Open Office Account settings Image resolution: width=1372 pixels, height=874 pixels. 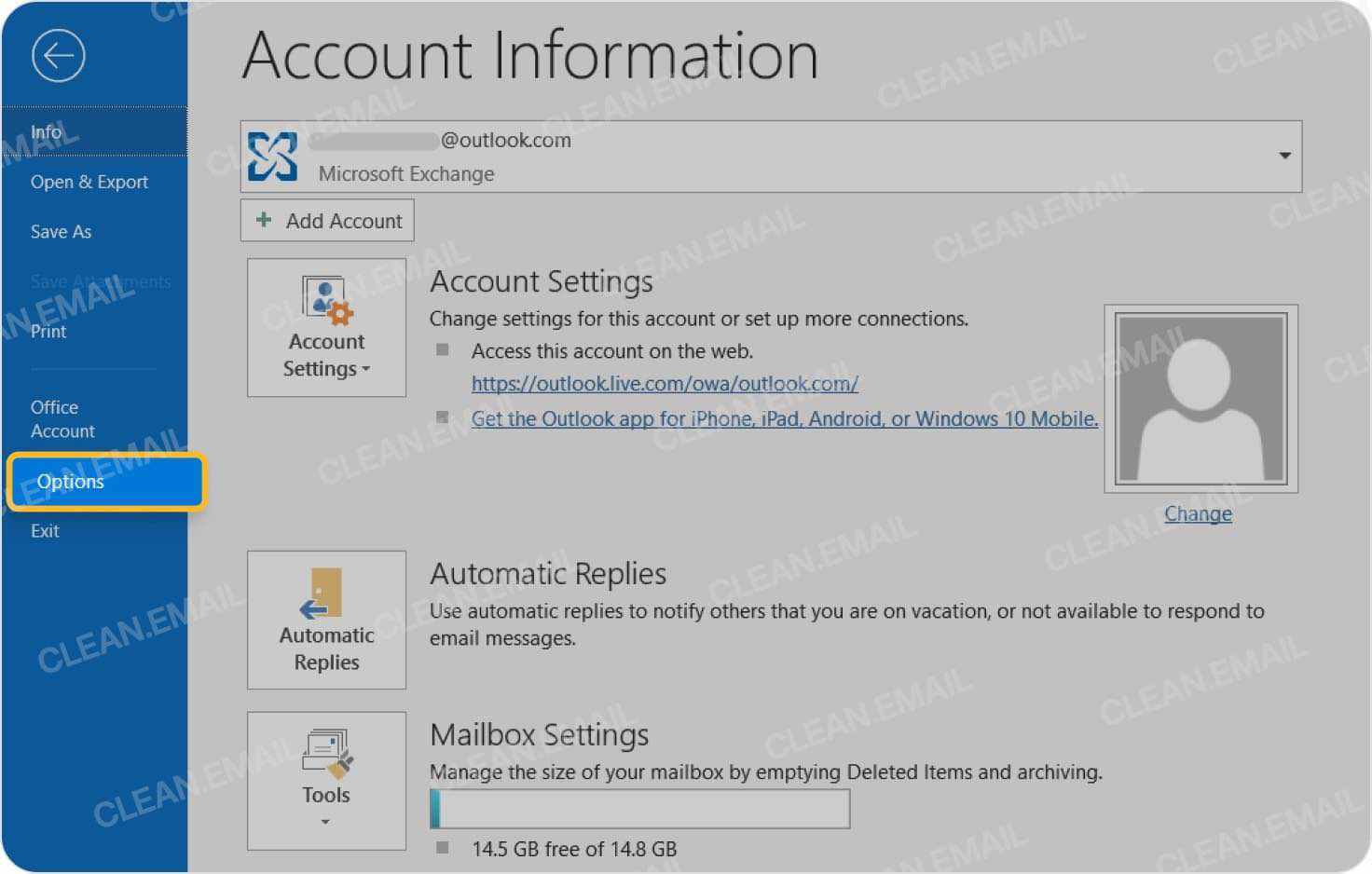click(62, 418)
